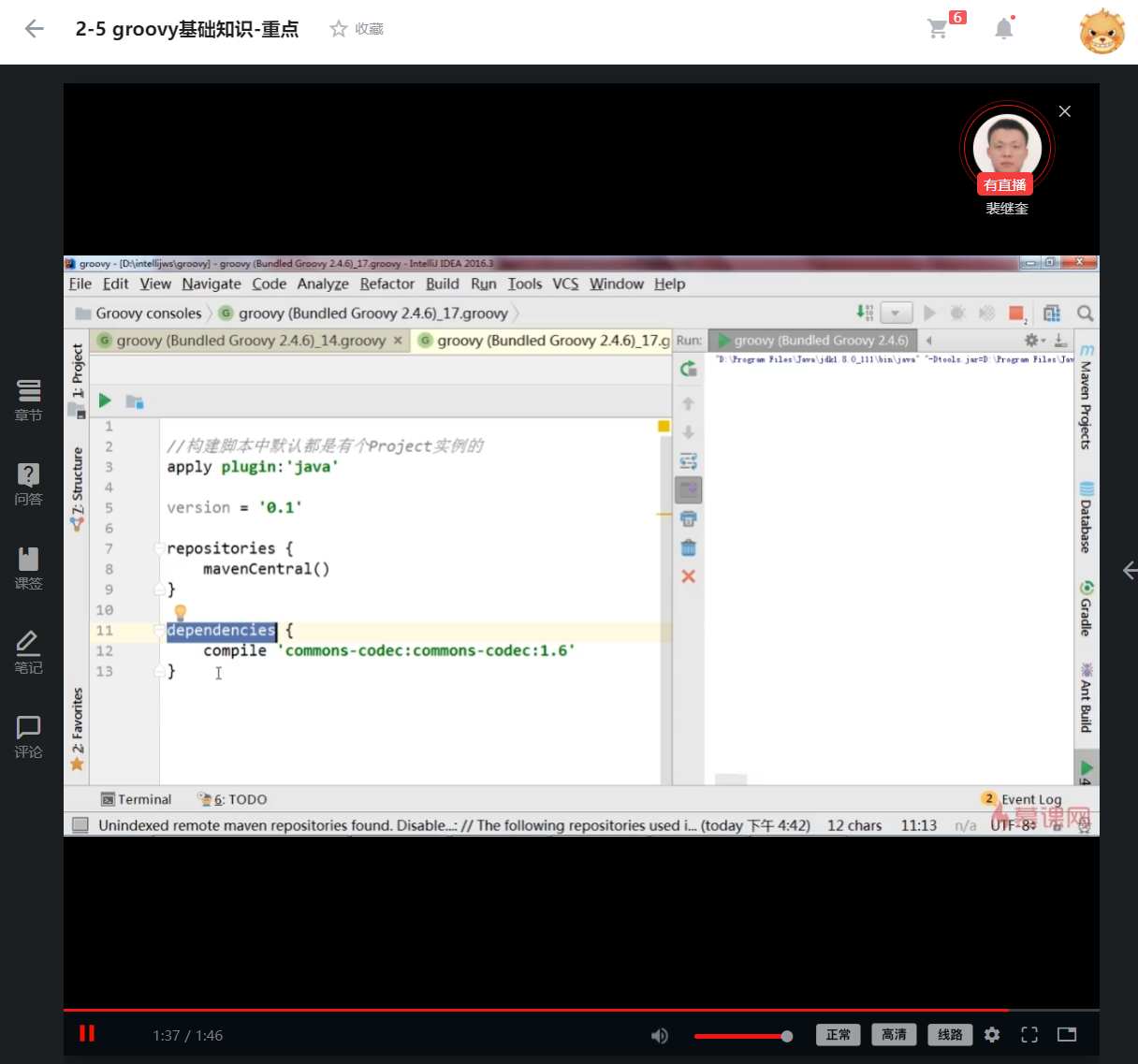The image size is (1138, 1064).
Task: Clear all Run console output
Action: coord(689,548)
